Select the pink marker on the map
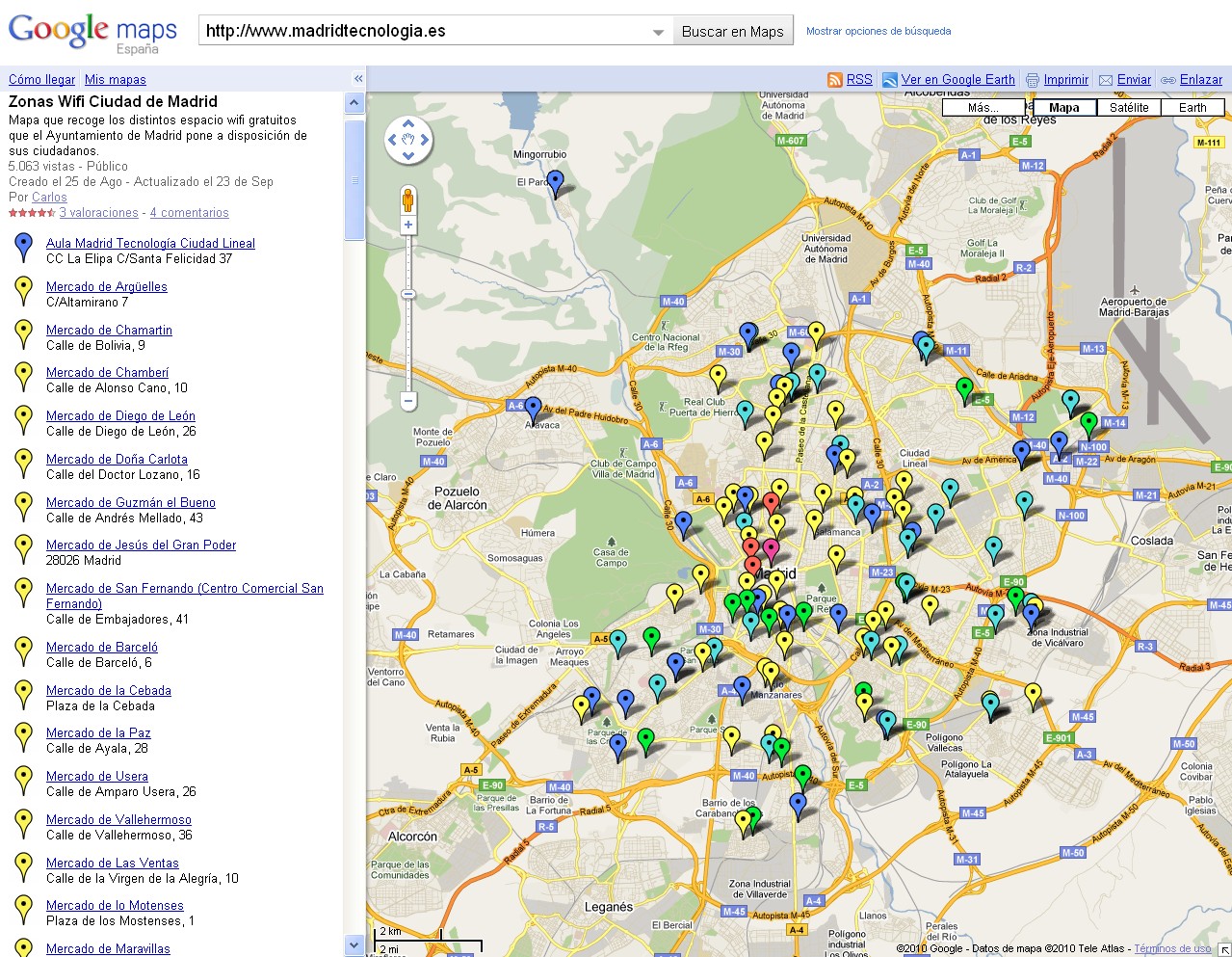 (771, 548)
